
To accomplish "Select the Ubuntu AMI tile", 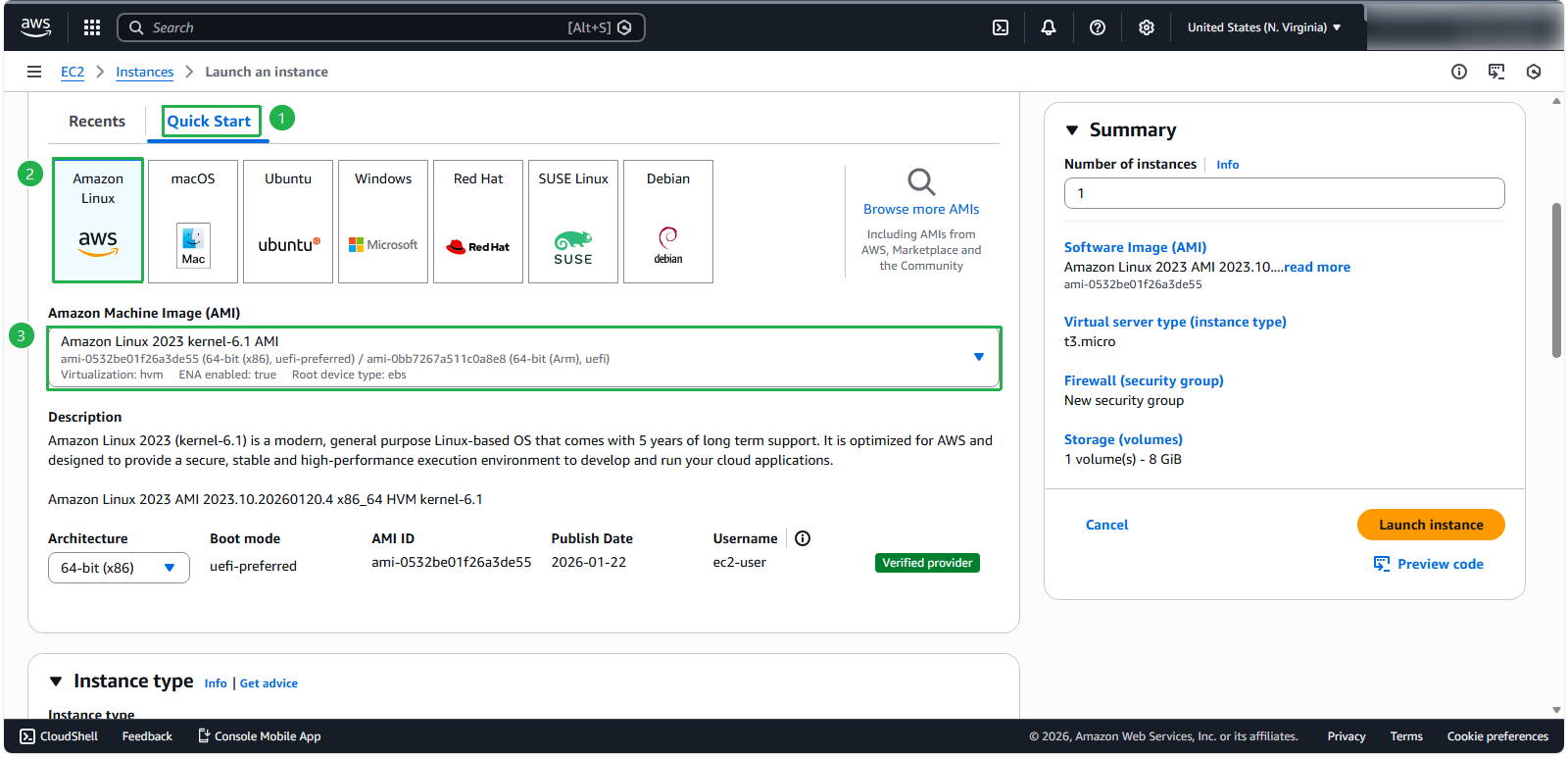I will click(288, 222).
